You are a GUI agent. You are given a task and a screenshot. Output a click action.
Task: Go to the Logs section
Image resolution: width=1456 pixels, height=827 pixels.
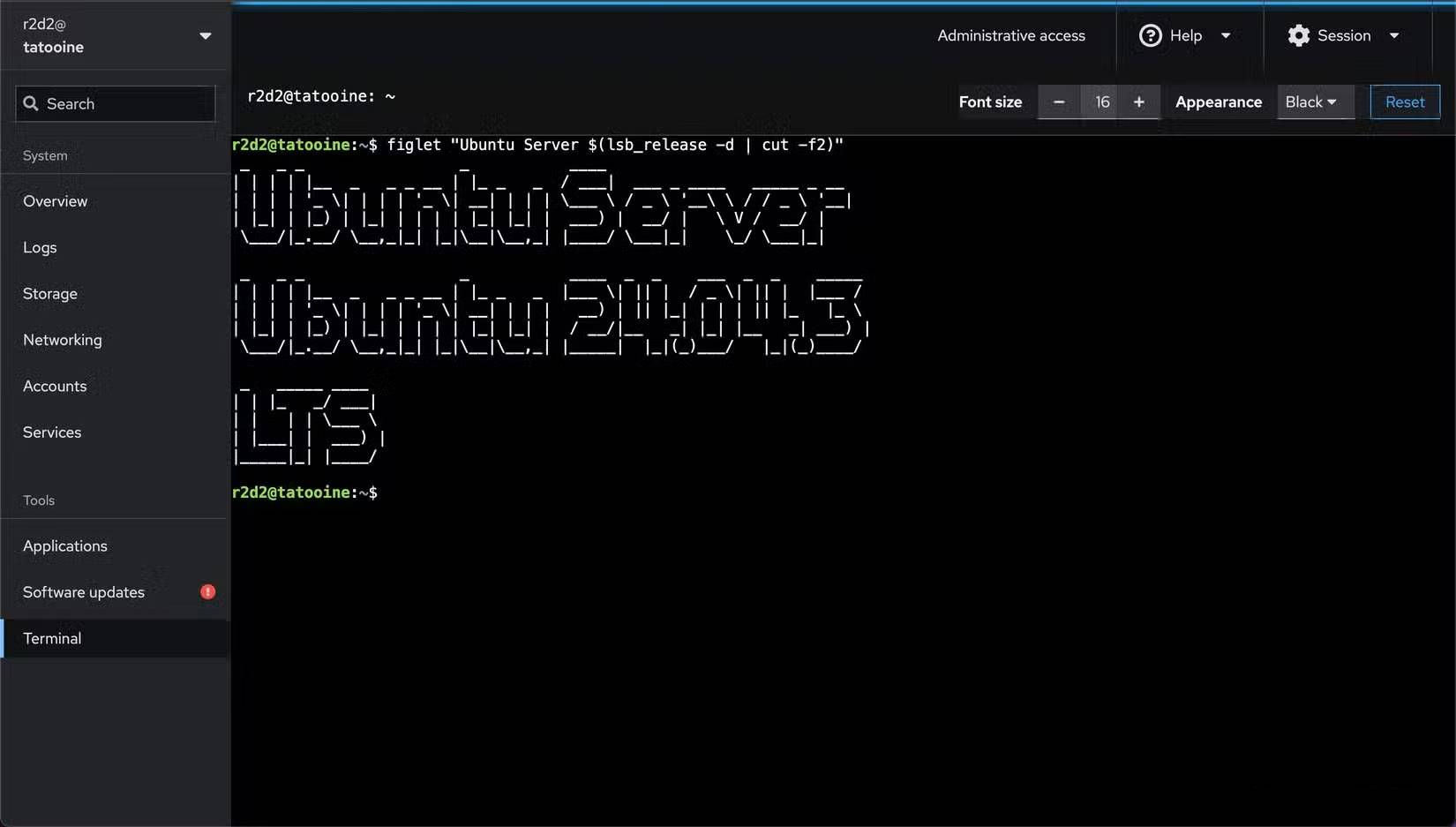point(40,248)
